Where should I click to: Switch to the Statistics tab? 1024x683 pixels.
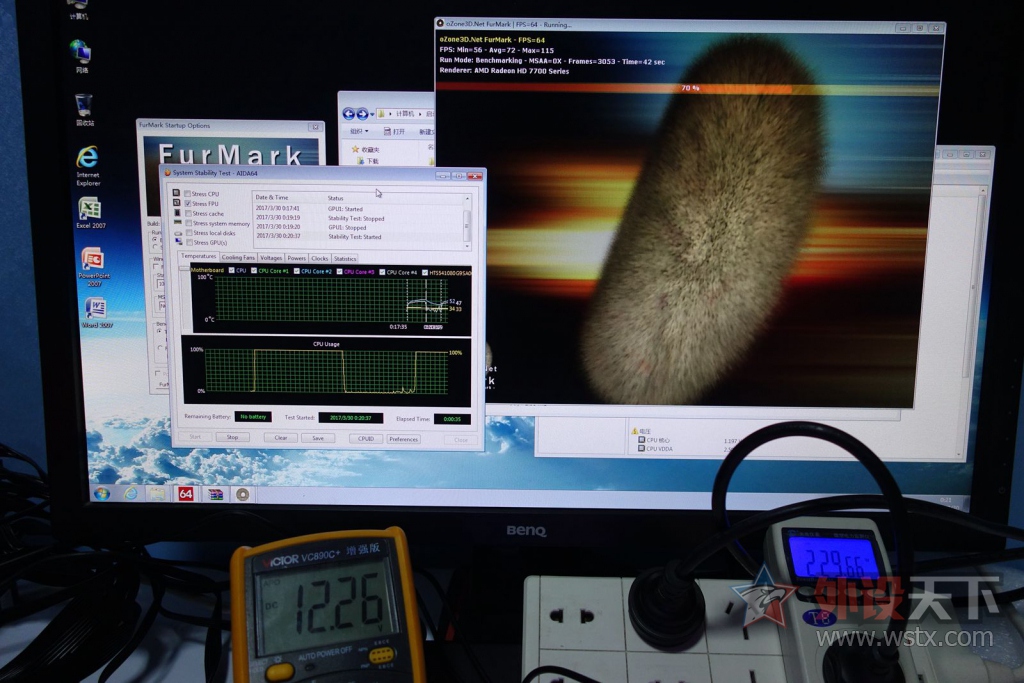[345, 259]
